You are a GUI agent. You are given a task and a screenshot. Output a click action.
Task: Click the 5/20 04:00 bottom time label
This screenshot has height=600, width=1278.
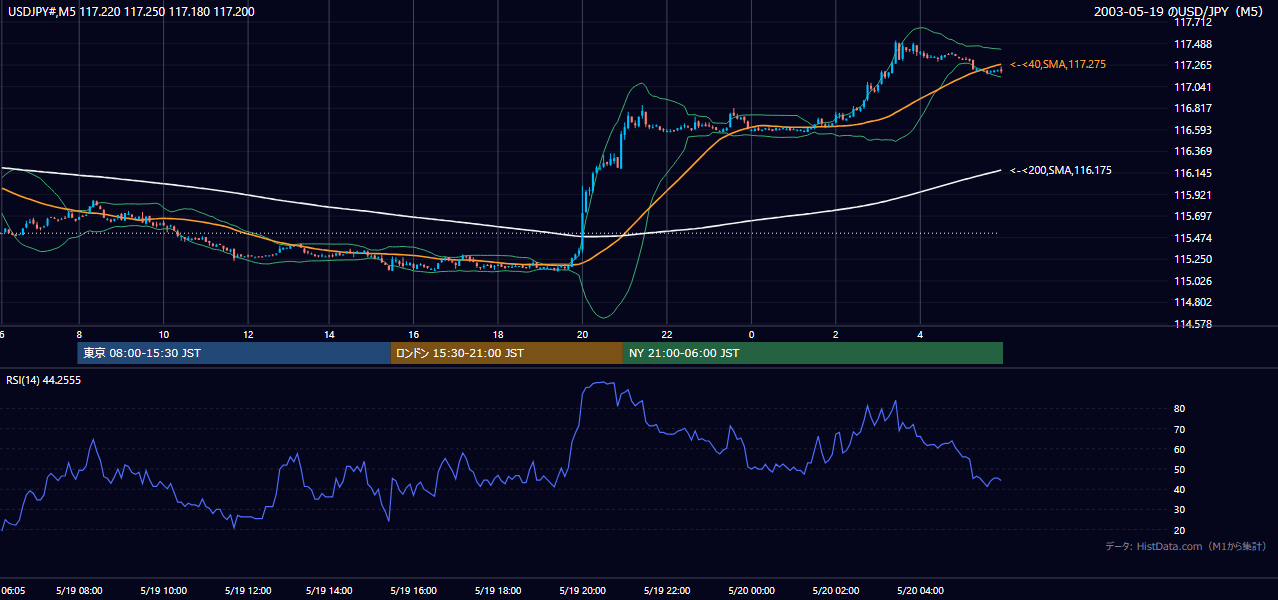(920, 590)
